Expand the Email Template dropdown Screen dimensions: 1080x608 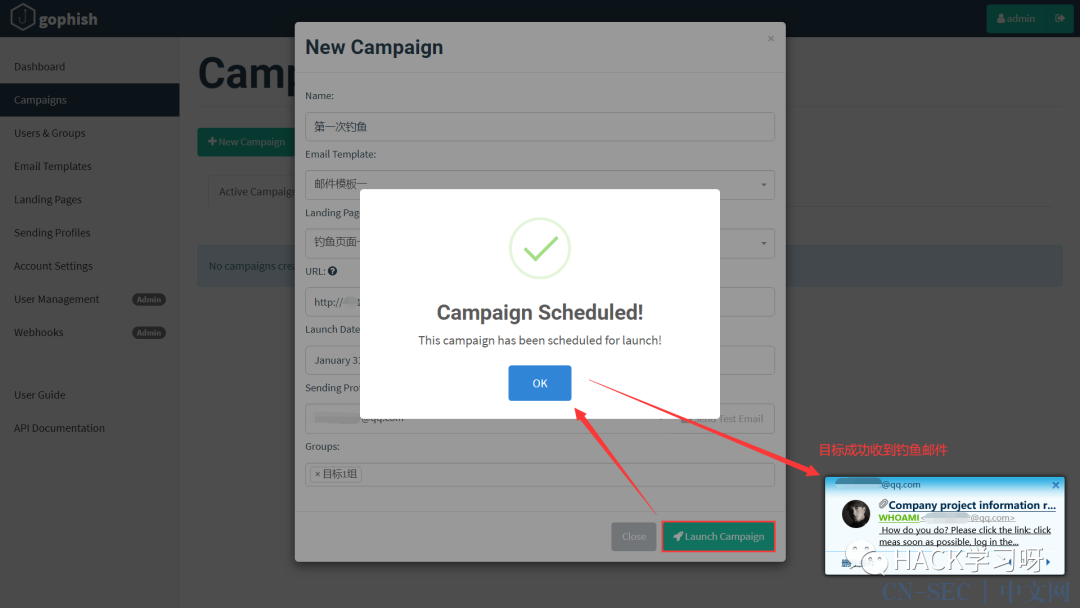[765, 185]
